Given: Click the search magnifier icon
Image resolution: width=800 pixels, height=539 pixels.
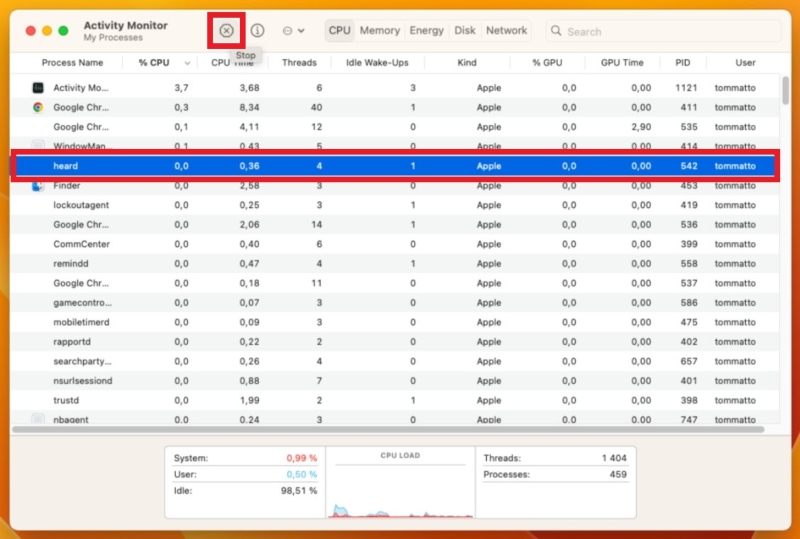Looking at the screenshot, I should tap(556, 31).
